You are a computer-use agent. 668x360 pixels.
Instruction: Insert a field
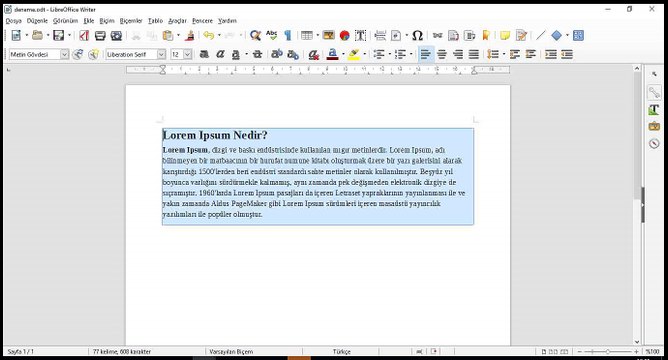coord(396,35)
